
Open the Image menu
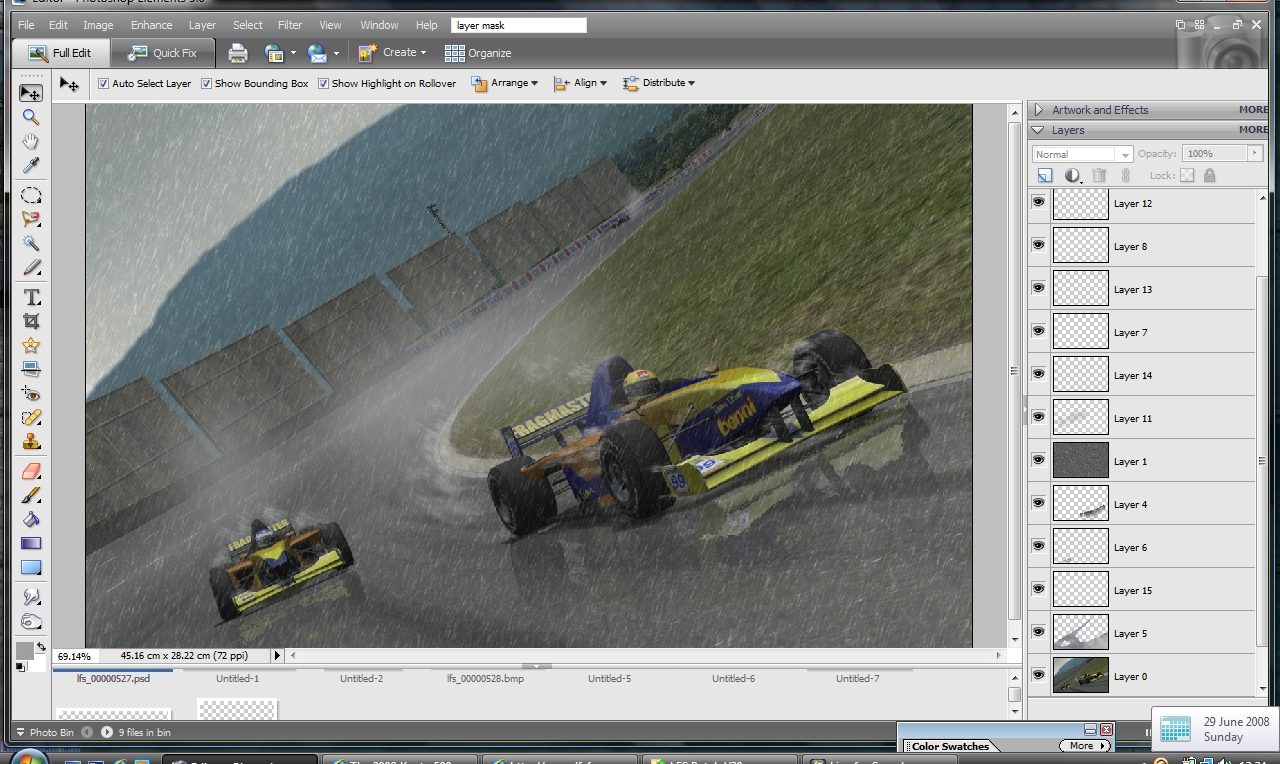98,25
